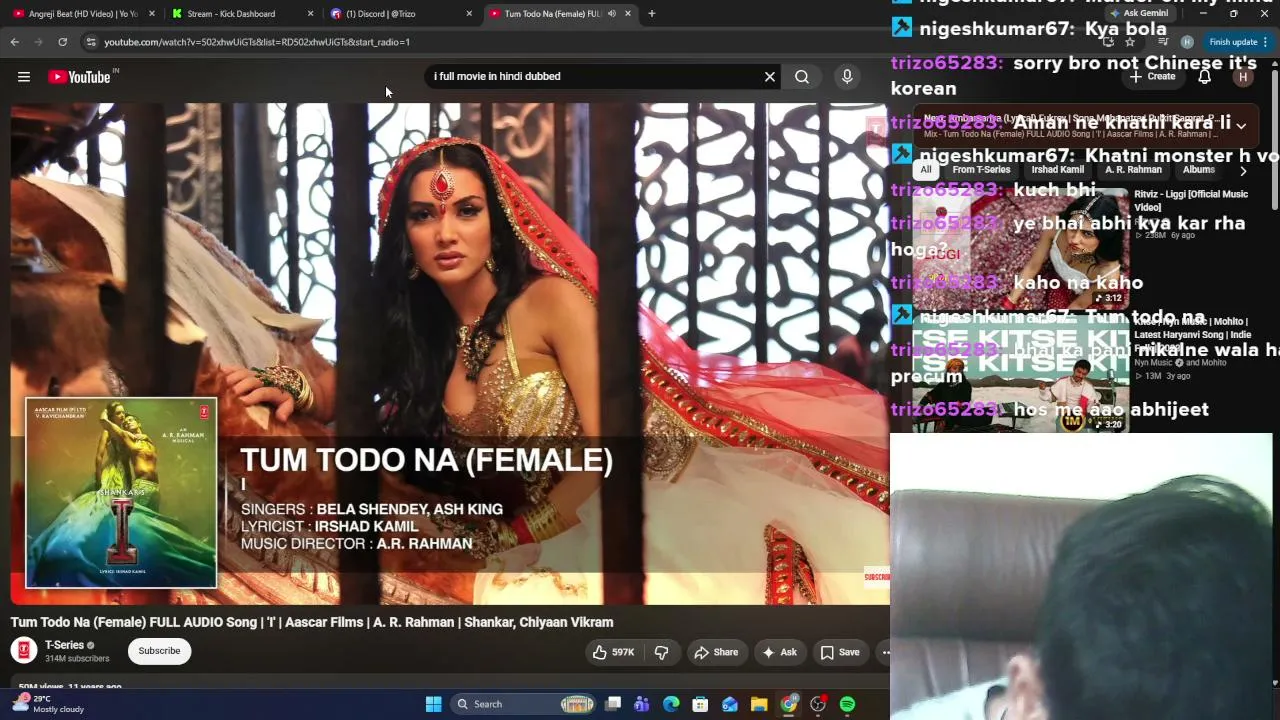Go back to the previous page
Screen dimensions: 1280x720
[x=15, y=42]
